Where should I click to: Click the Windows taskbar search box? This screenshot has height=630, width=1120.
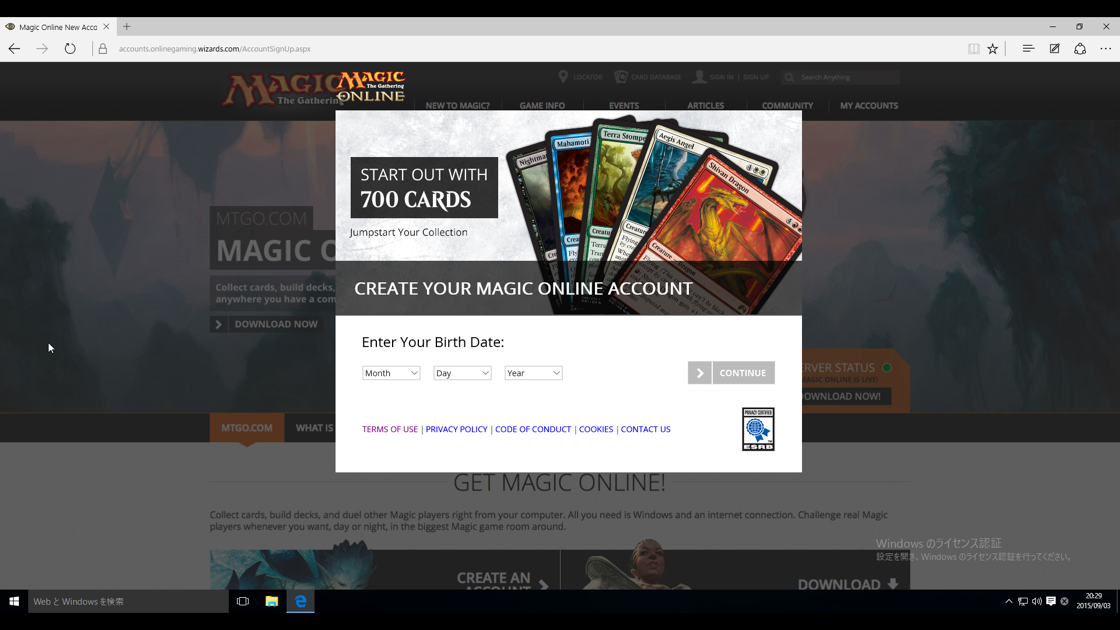[x=128, y=601]
